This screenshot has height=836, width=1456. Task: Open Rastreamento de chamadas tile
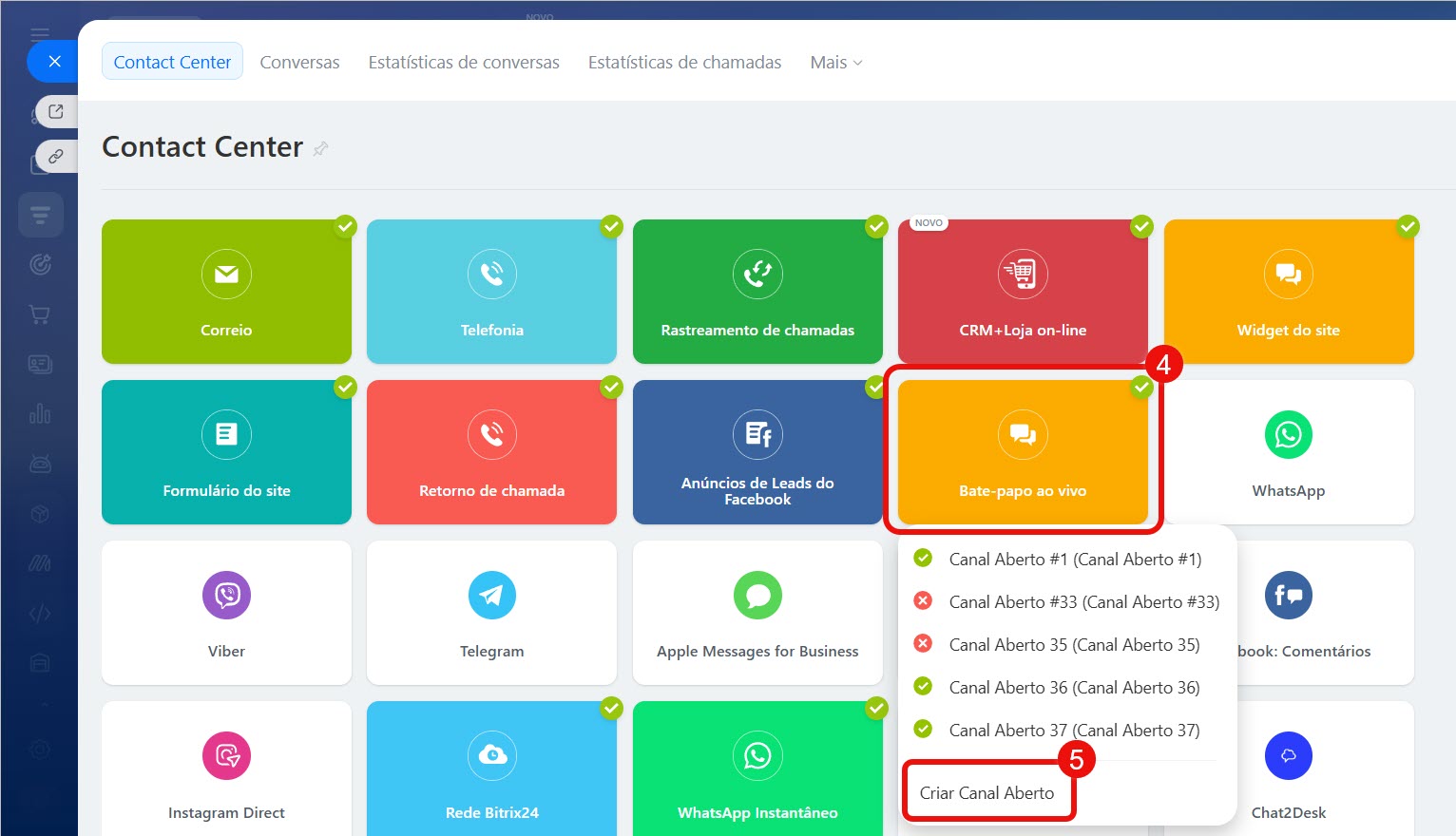coord(757,291)
